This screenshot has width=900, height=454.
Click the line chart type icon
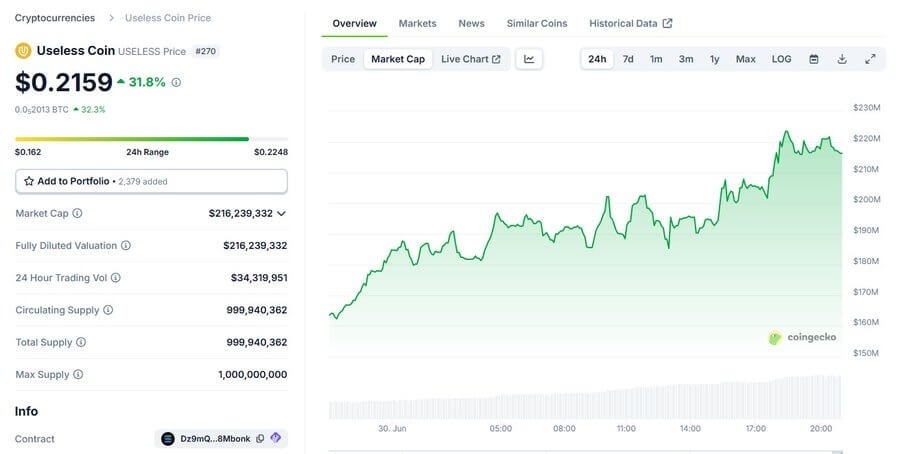tap(529, 59)
